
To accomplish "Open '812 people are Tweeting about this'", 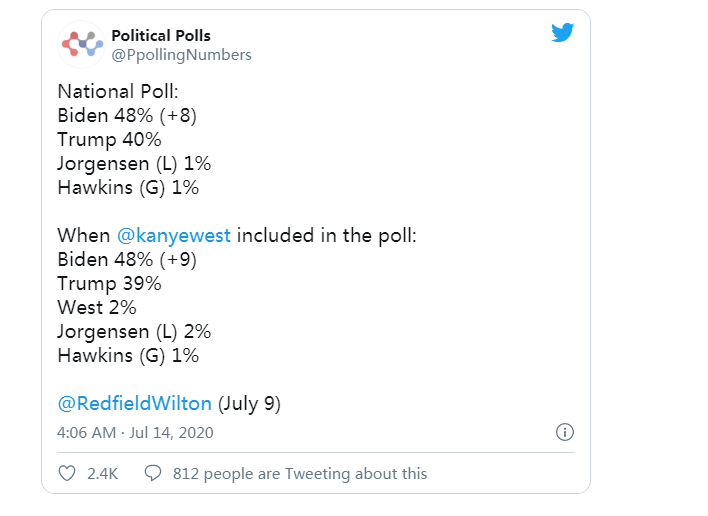I will coord(299,473).
